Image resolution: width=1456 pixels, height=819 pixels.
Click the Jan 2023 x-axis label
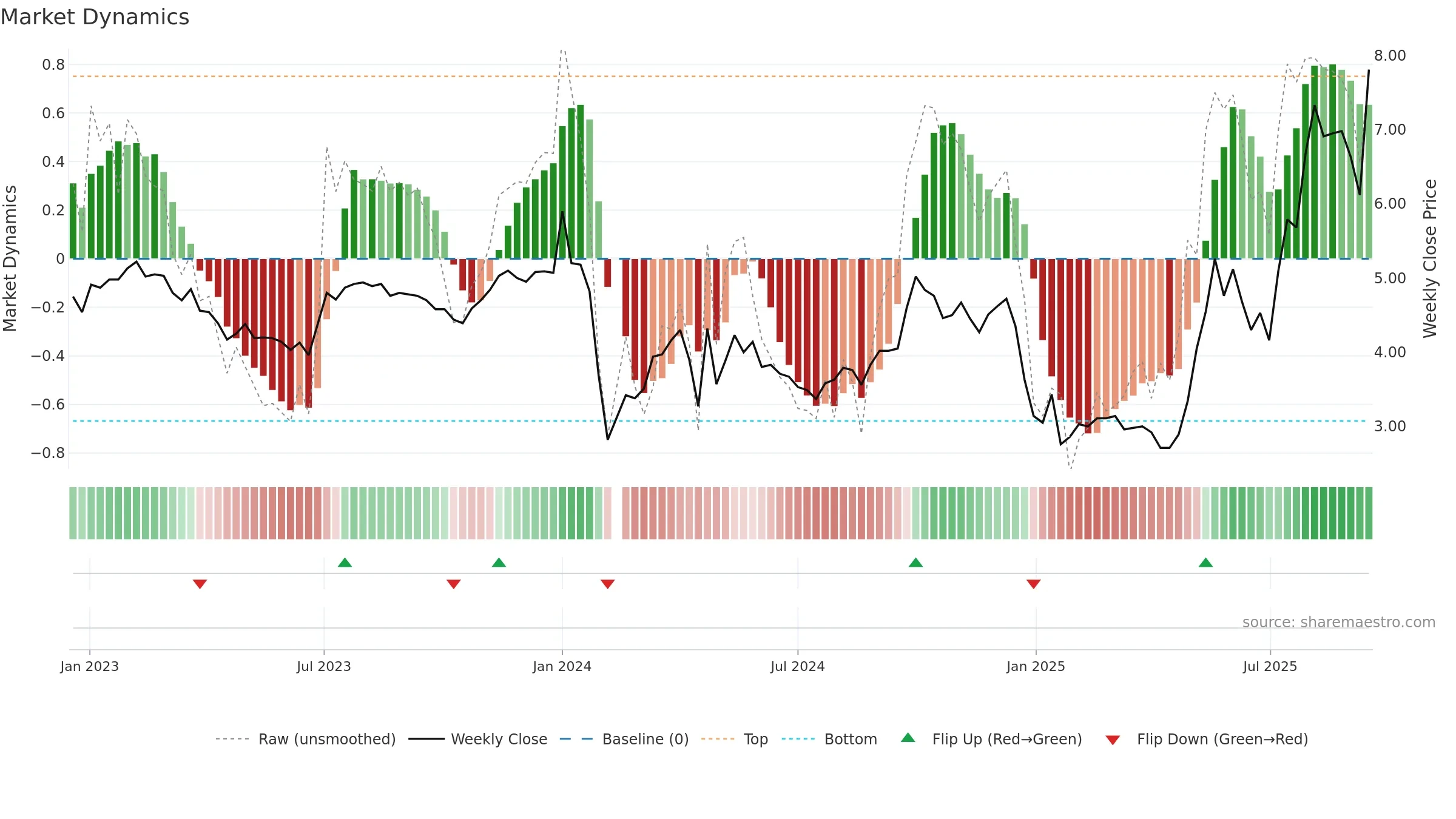89,666
